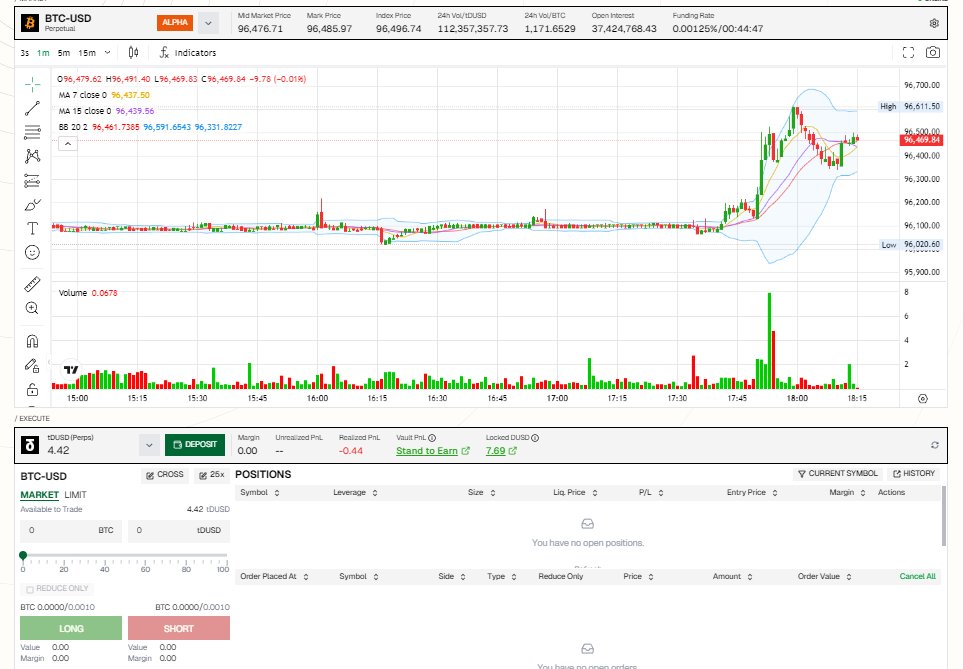This screenshot has height=669, width=963.
Task: Enable the REDUCE ONLY checkbox
Action: point(29,589)
